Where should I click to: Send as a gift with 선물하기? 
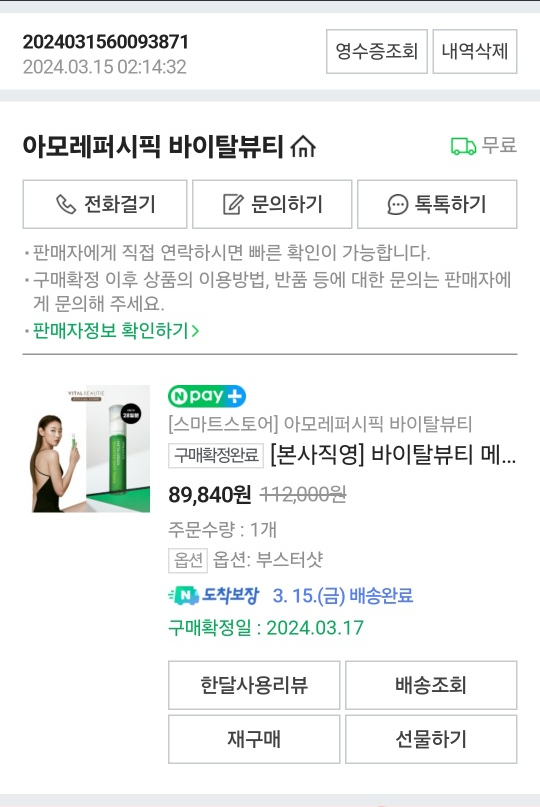pos(431,739)
